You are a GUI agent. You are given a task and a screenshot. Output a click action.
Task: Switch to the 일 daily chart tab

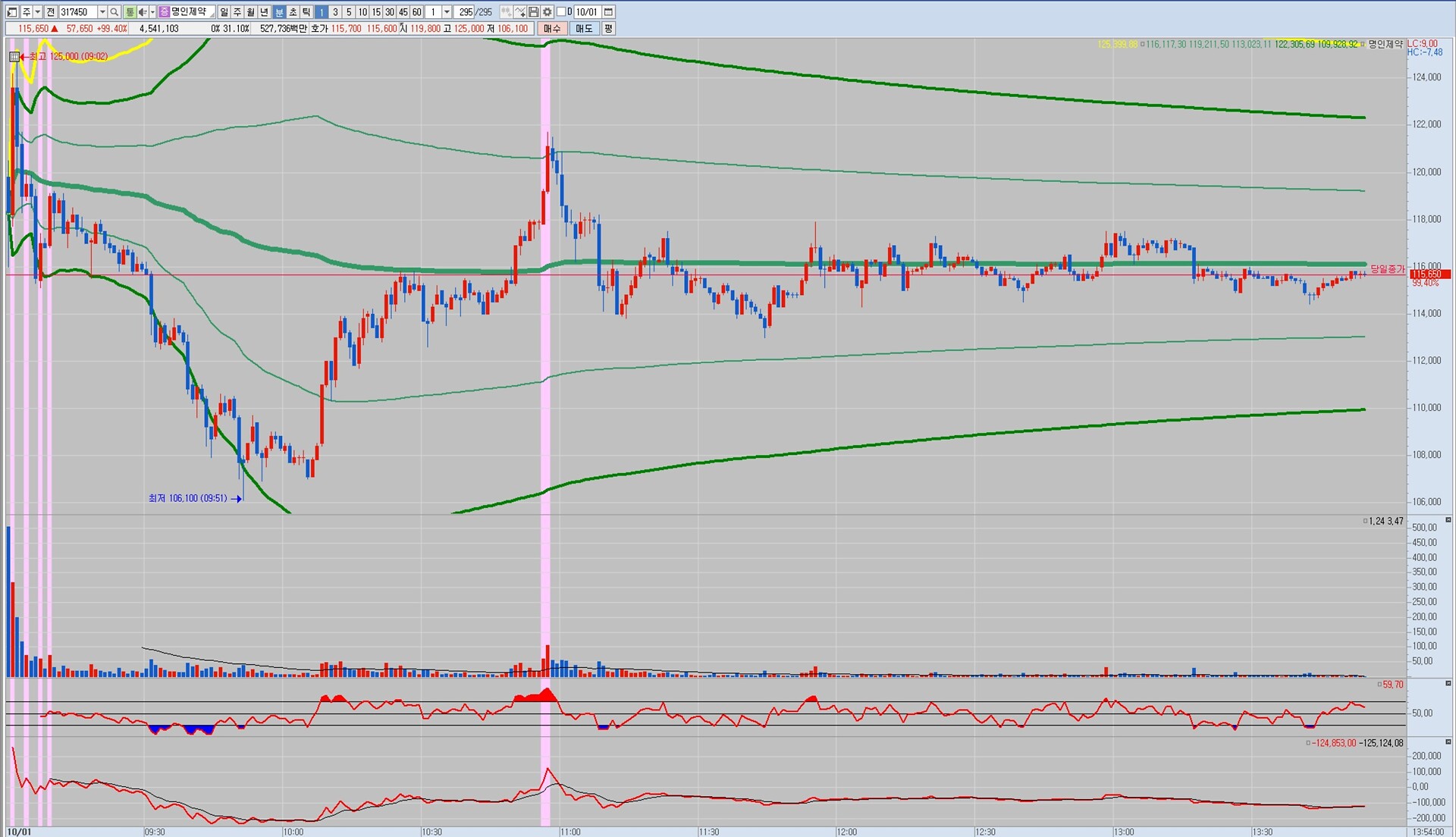224,12
